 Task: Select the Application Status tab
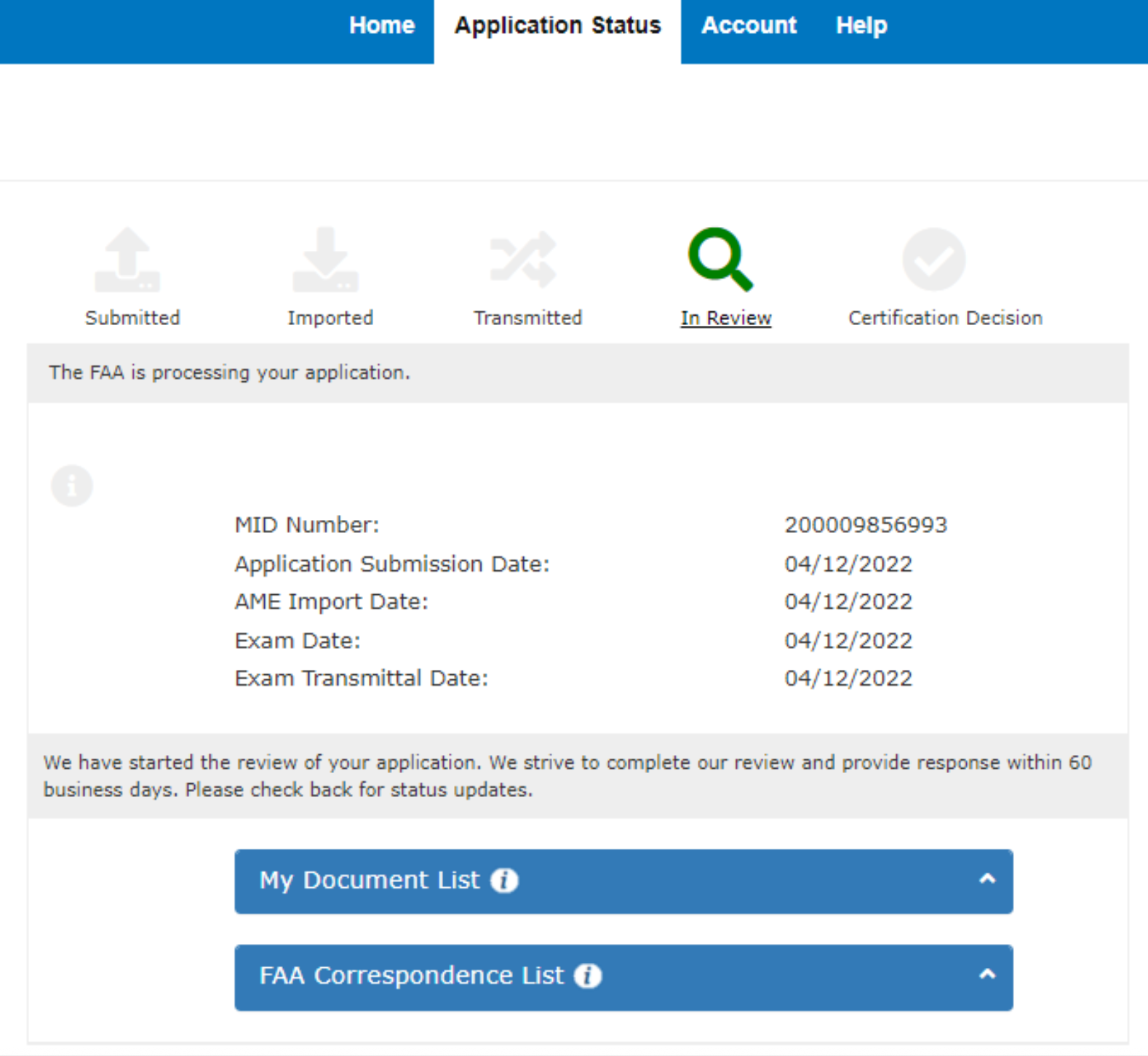click(557, 25)
